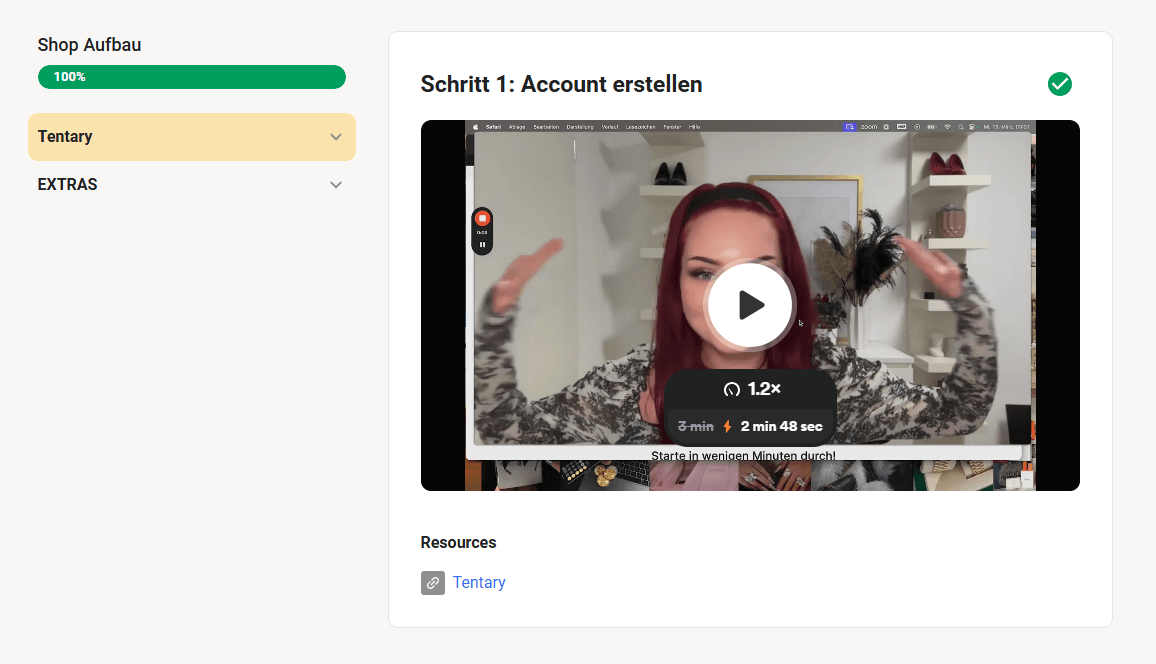Click the Shop Aufbau course title
Viewport: 1156px width, 664px height.
[x=89, y=45]
